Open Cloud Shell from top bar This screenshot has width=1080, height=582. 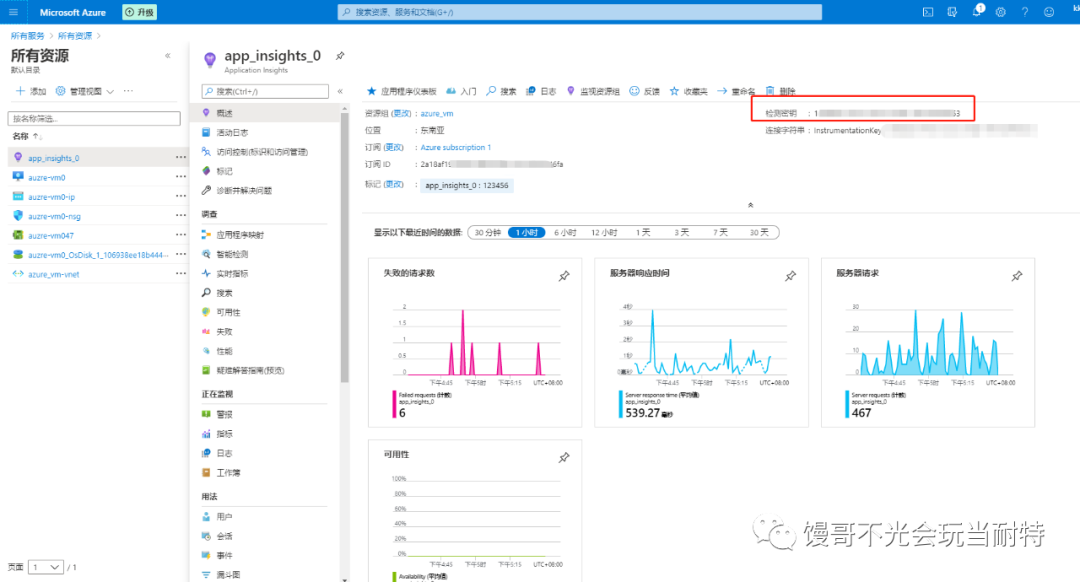click(928, 12)
